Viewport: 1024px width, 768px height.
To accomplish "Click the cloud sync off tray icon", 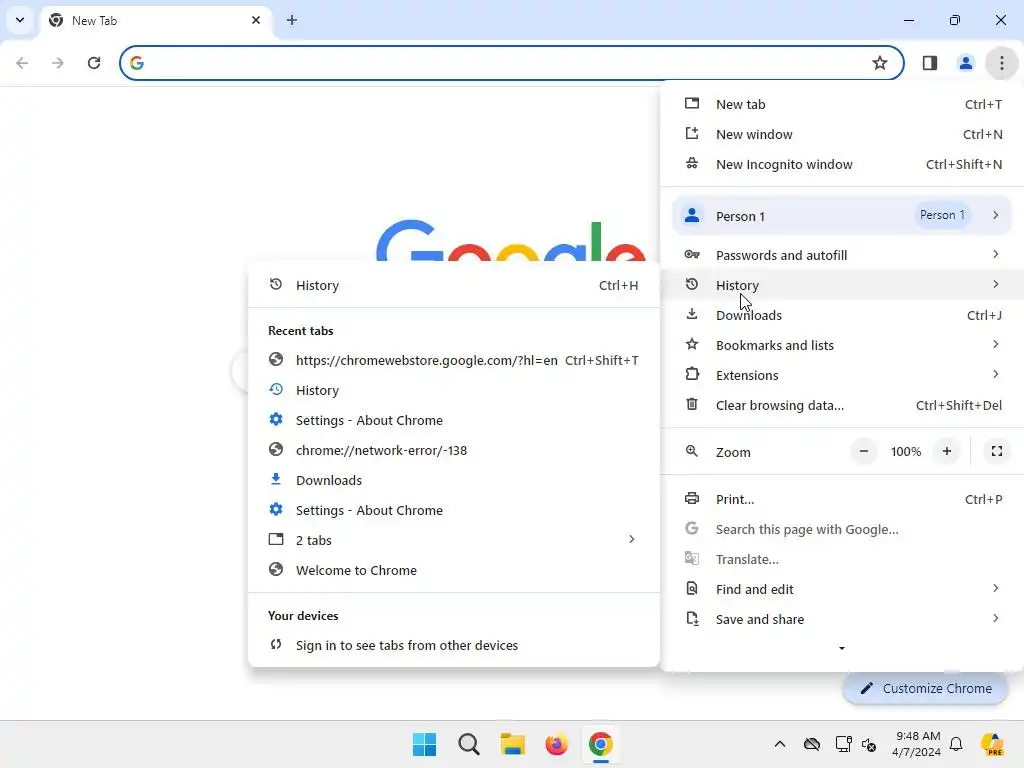I will click(x=812, y=744).
